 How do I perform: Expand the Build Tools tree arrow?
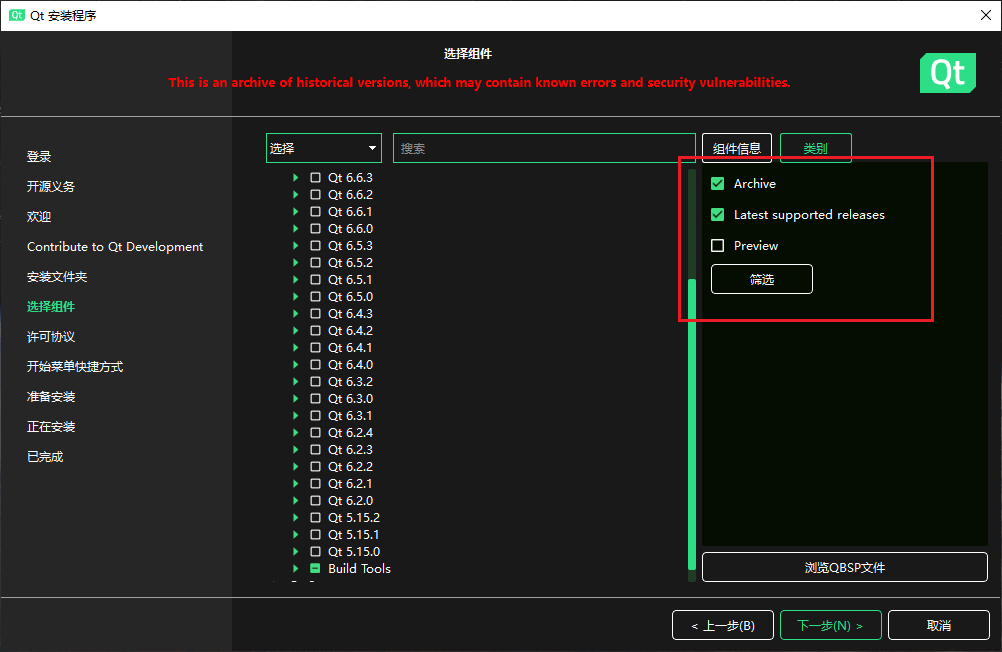295,569
